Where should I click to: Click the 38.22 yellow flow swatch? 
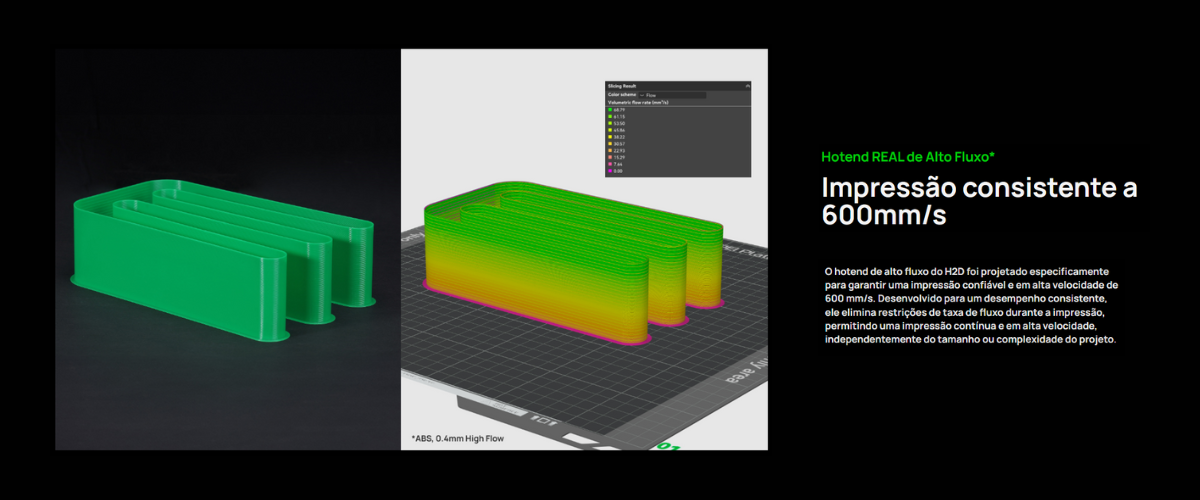(611, 137)
